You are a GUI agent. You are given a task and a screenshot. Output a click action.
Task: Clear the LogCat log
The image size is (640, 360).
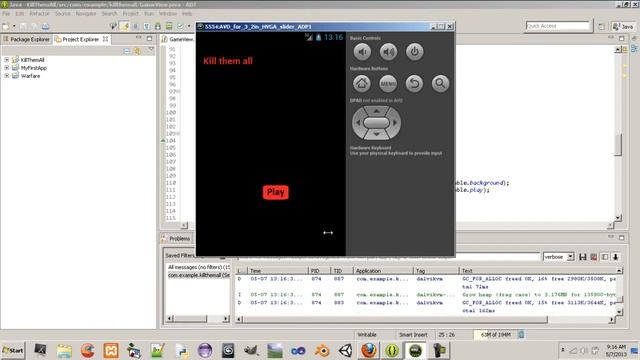(594, 257)
